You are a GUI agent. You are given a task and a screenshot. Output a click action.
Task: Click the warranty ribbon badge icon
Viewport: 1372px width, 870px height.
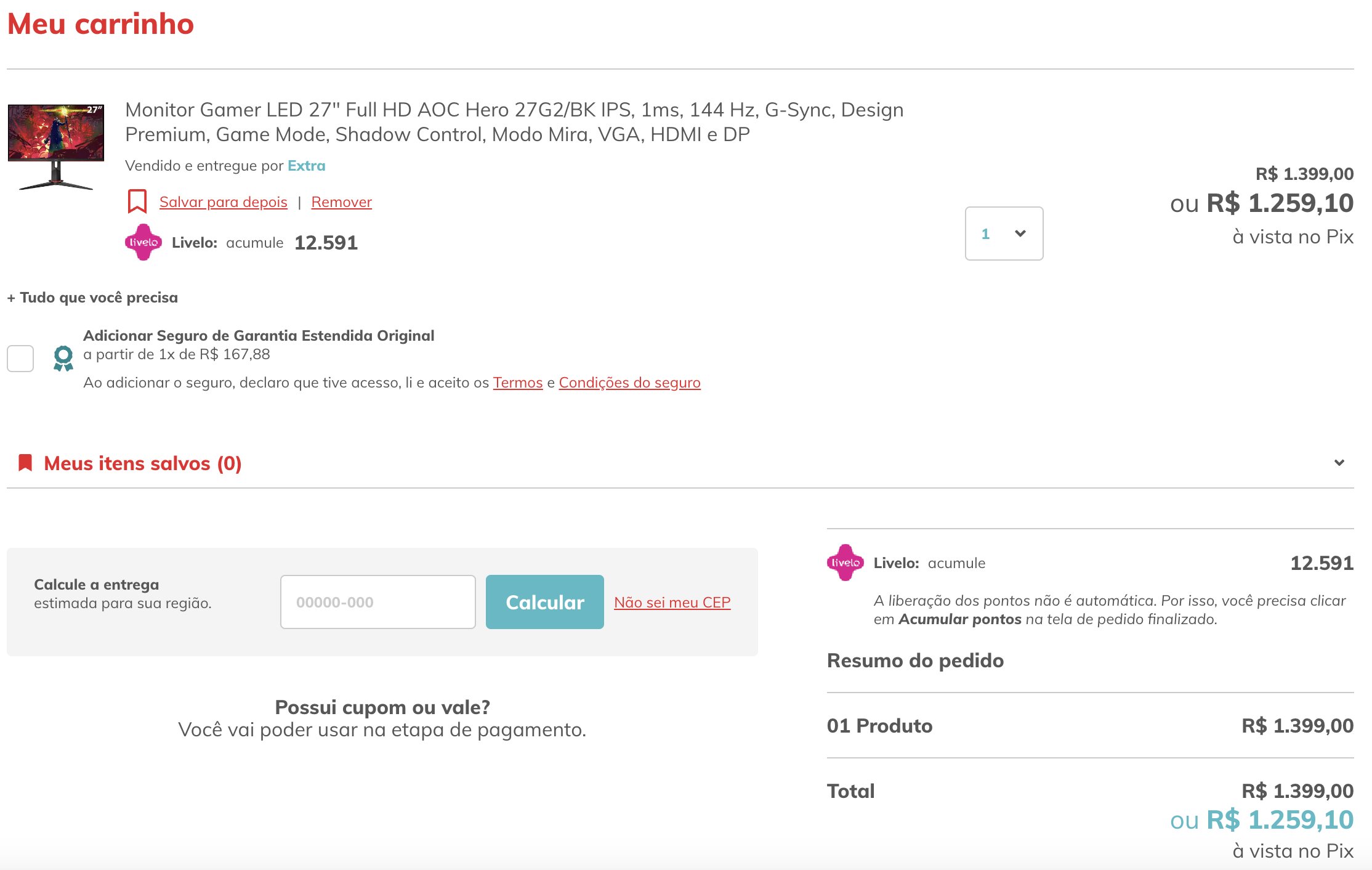click(63, 359)
